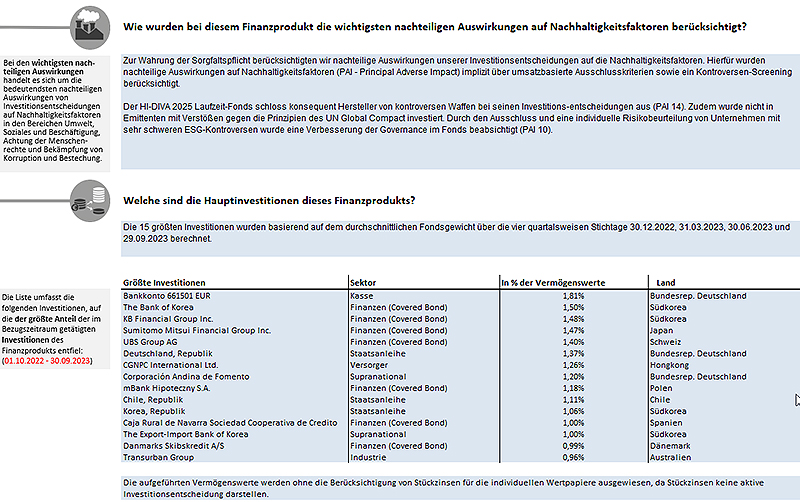Select the heading 'Welche sind die Hauptinvestitionen dieses Finanzprodukts?'
800x502 pixels.
tap(268, 200)
